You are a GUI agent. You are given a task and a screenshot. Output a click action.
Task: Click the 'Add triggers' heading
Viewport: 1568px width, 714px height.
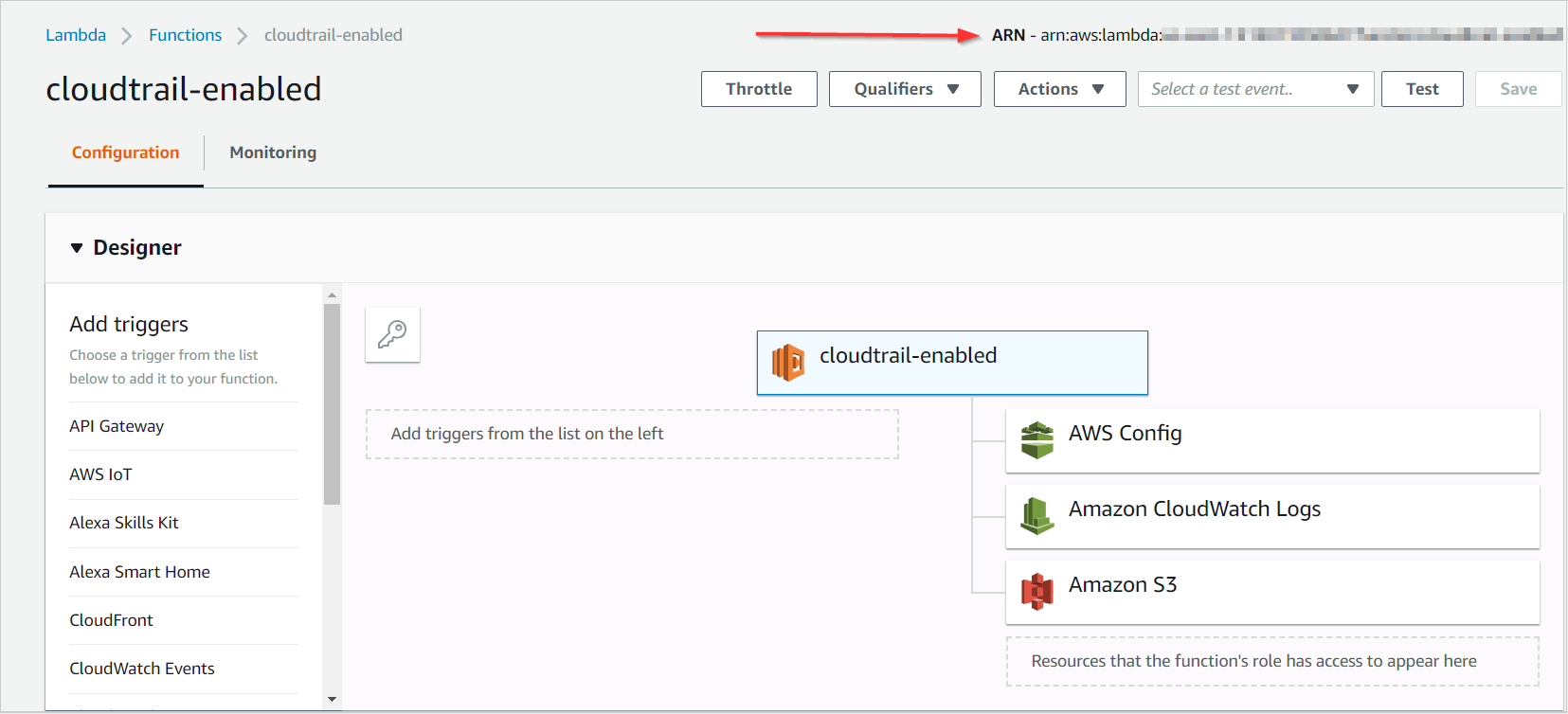pyautogui.click(x=129, y=324)
